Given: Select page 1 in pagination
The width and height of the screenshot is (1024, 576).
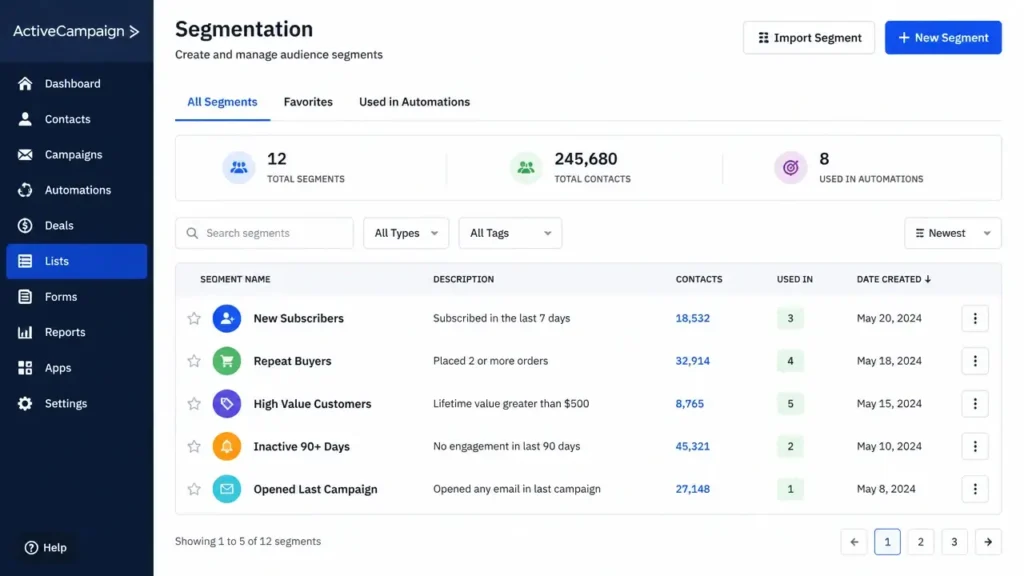Looking at the screenshot, I should [x=887, y=541].
